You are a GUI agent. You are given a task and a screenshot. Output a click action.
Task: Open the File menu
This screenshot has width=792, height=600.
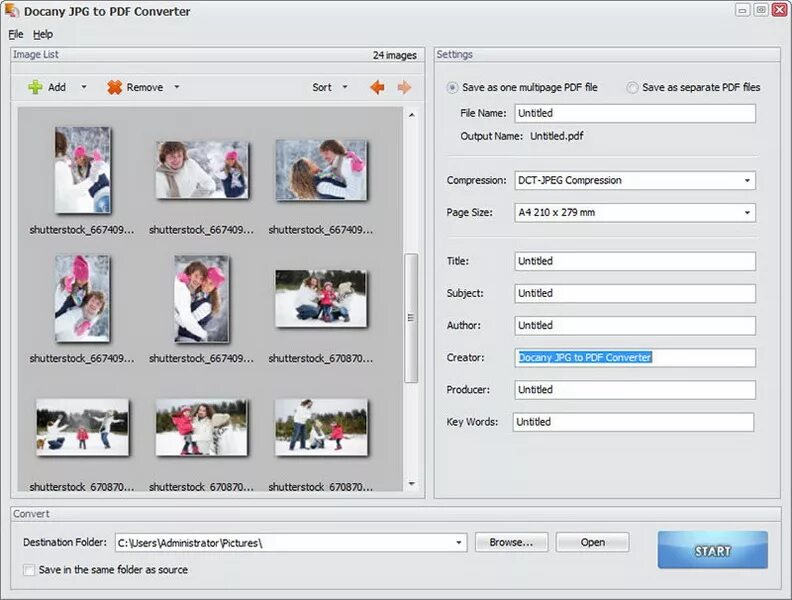(x=16, y=34)
